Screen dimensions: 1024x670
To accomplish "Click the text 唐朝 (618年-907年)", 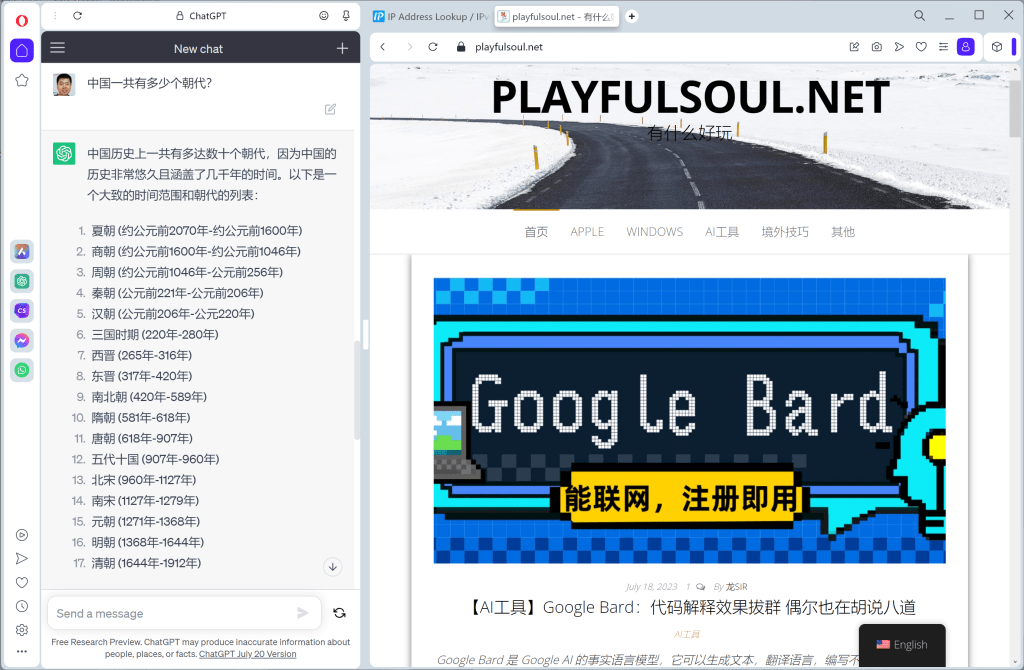I will coord(142,438).
